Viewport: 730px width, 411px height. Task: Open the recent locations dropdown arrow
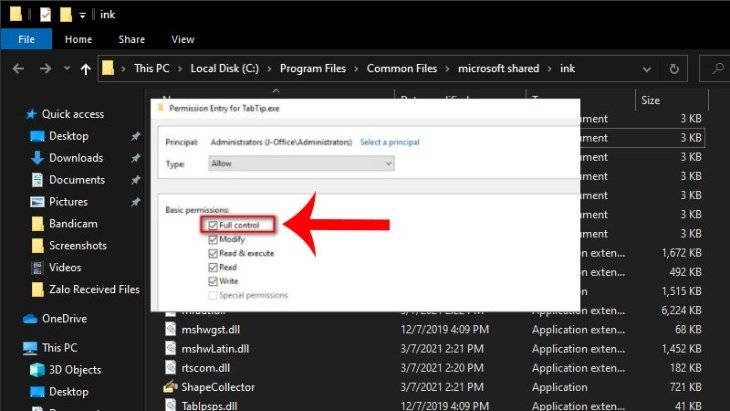click(67, 68)
